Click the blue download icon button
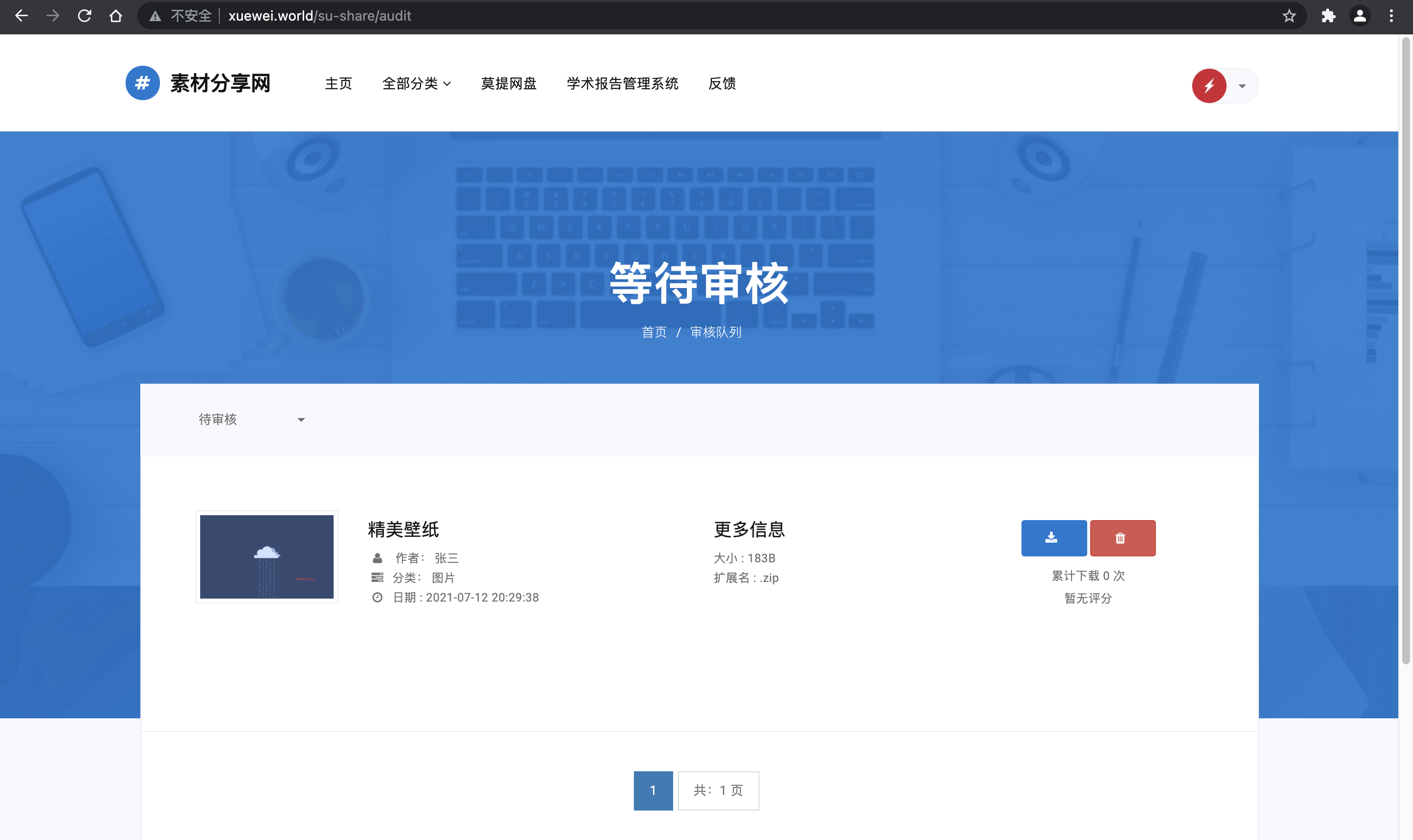 tap(1053, 538)
